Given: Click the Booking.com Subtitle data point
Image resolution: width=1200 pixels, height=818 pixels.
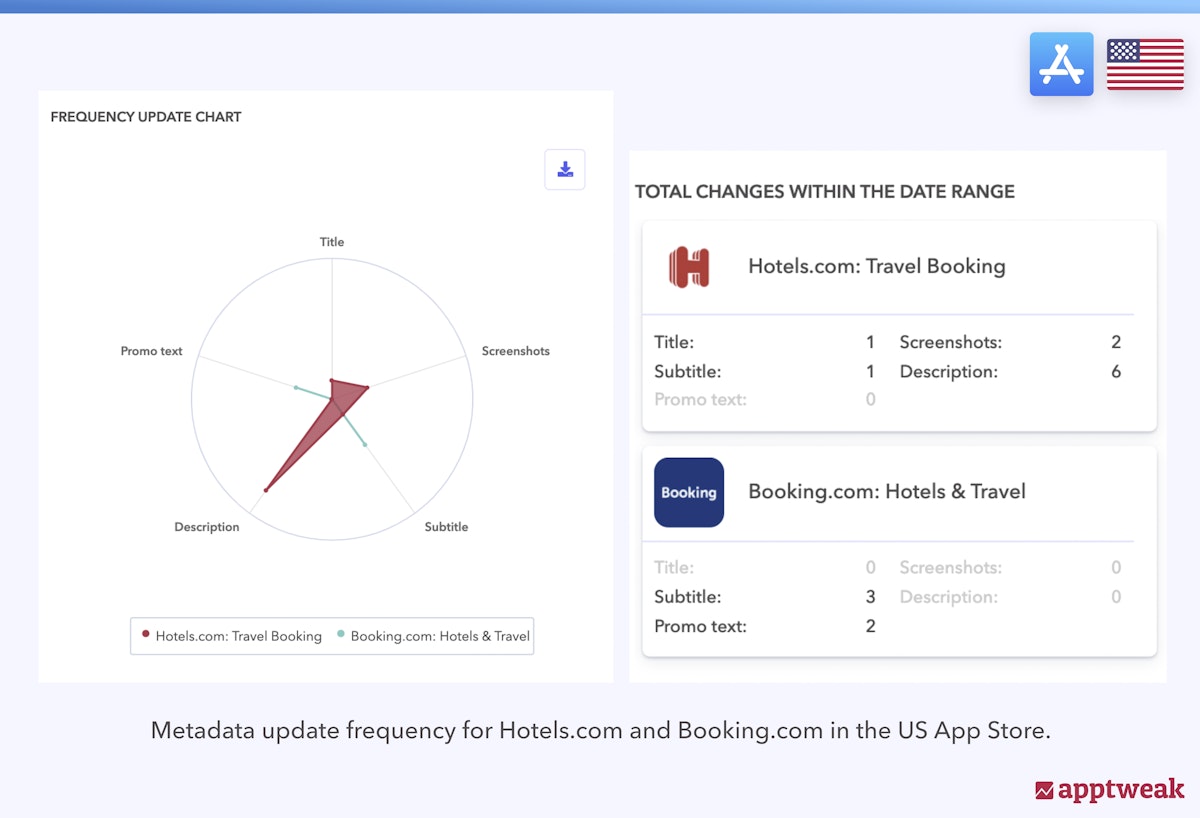Looking at the screenshot, I should point(365,444).
